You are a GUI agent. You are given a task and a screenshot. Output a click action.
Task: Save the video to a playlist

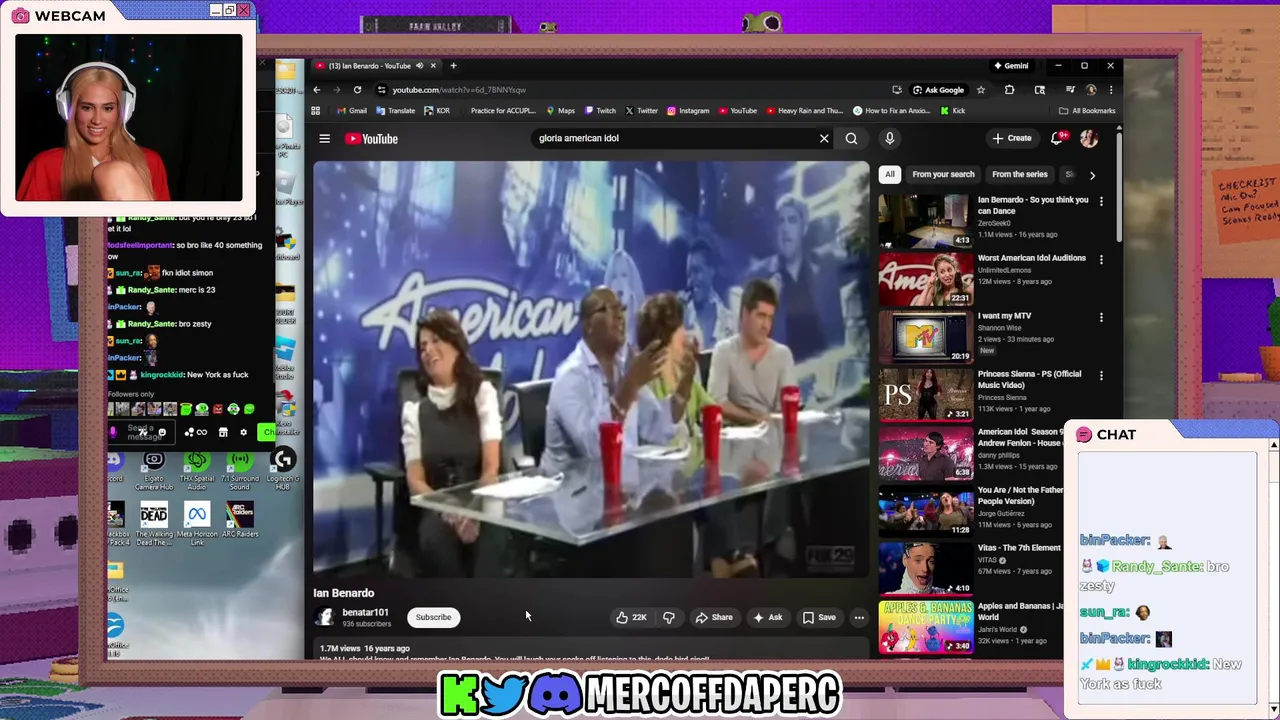pyautogui.click(x=819, y=617)
